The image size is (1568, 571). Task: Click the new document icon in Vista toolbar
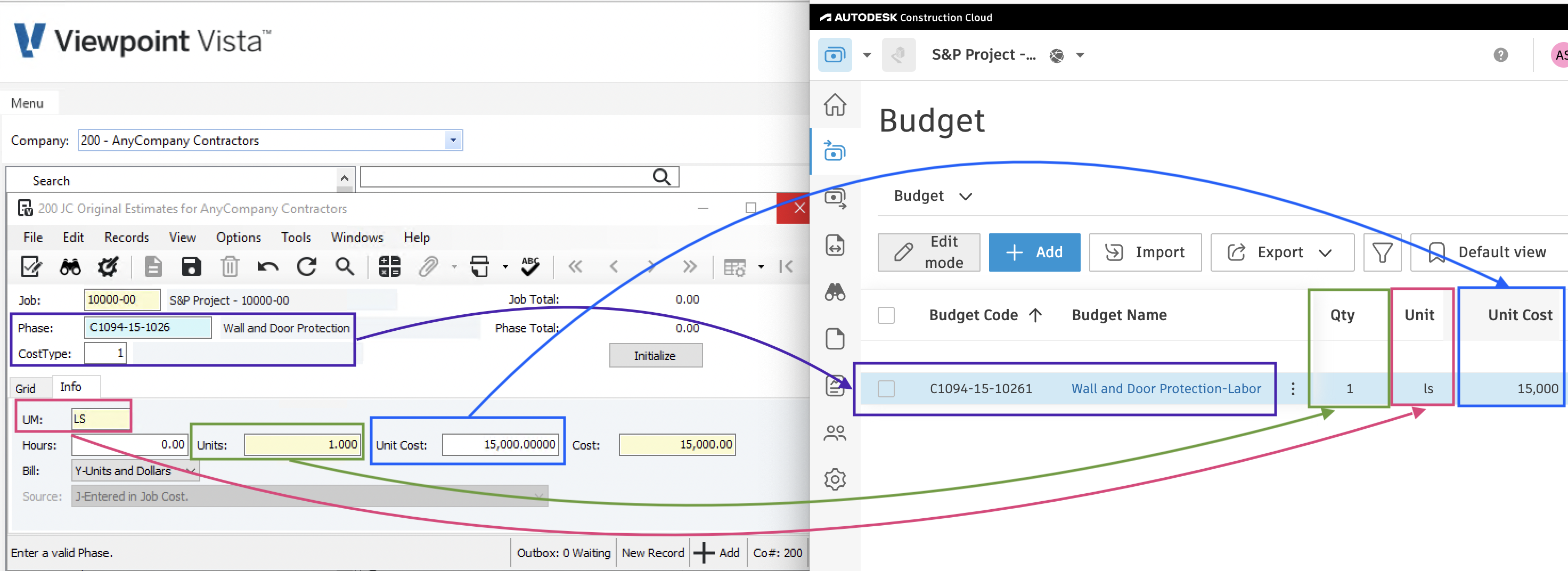pos(153,267)
